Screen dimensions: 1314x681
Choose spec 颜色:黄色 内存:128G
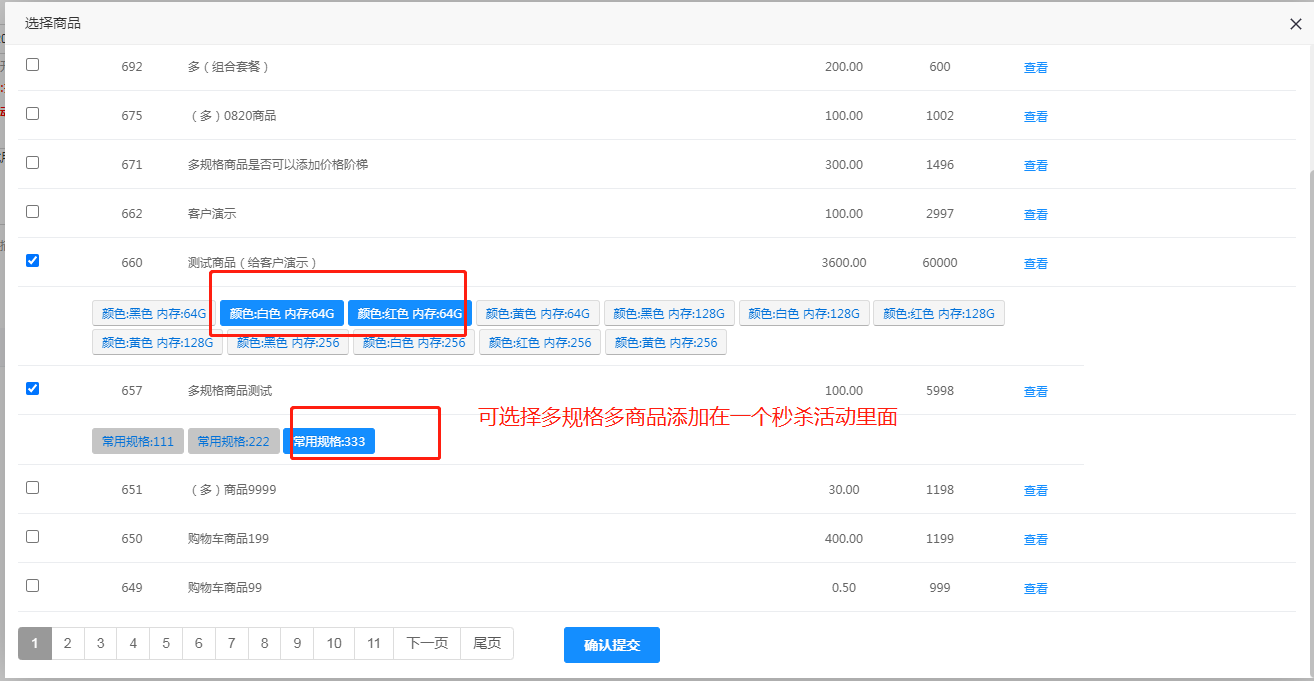coord(157,342)
